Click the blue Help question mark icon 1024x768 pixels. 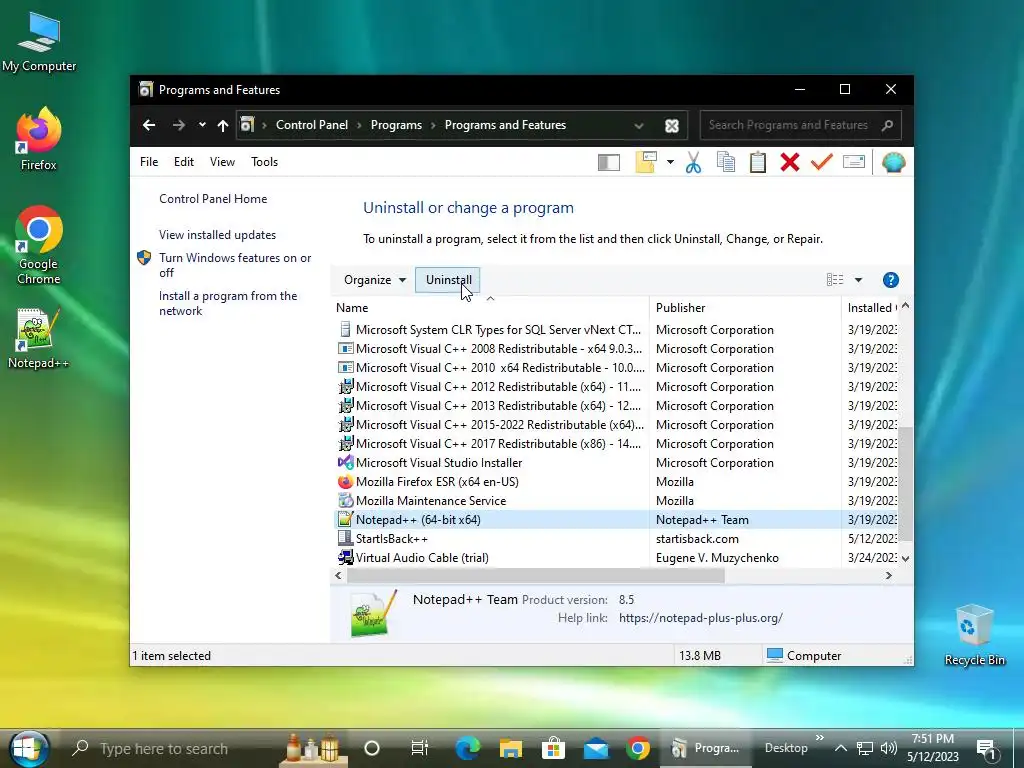coord(890,280)
